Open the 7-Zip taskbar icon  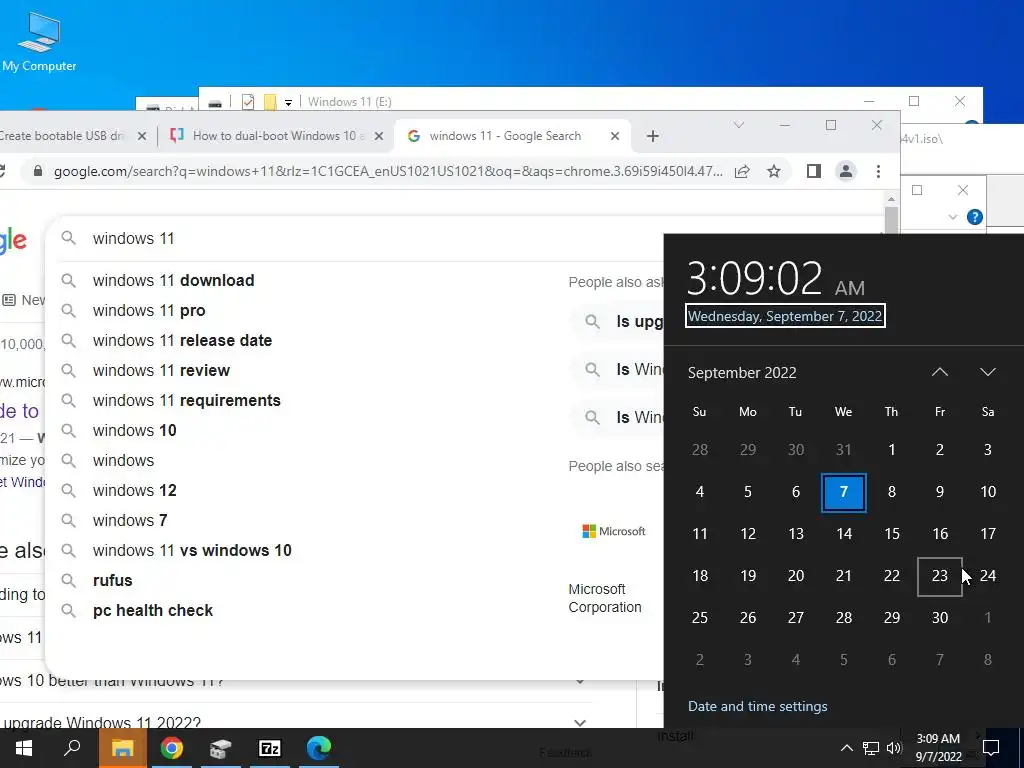pos(270,748)
